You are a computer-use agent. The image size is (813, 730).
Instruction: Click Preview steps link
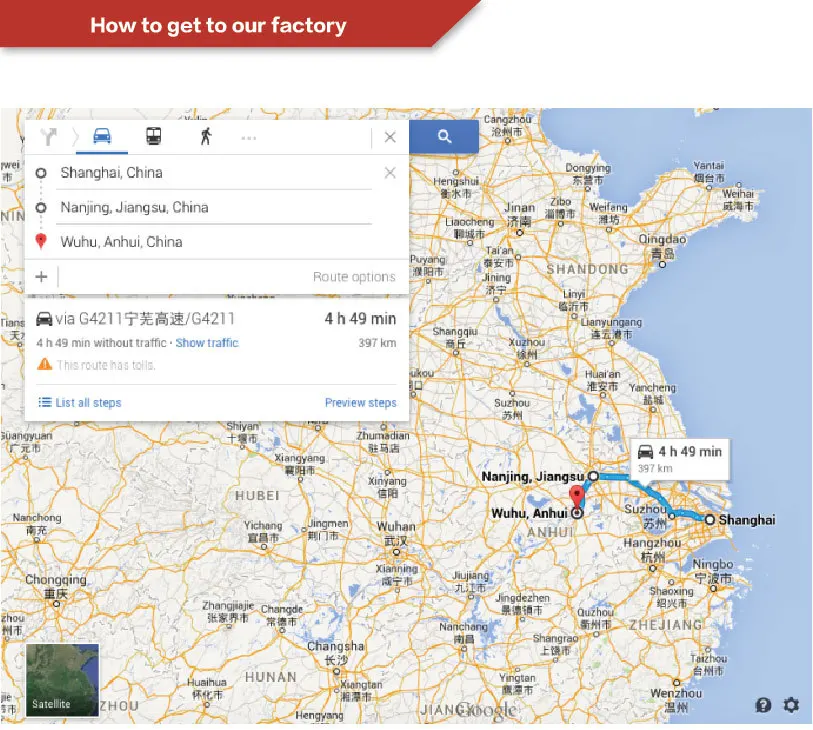pyautogui.click(x=360, y=402)
